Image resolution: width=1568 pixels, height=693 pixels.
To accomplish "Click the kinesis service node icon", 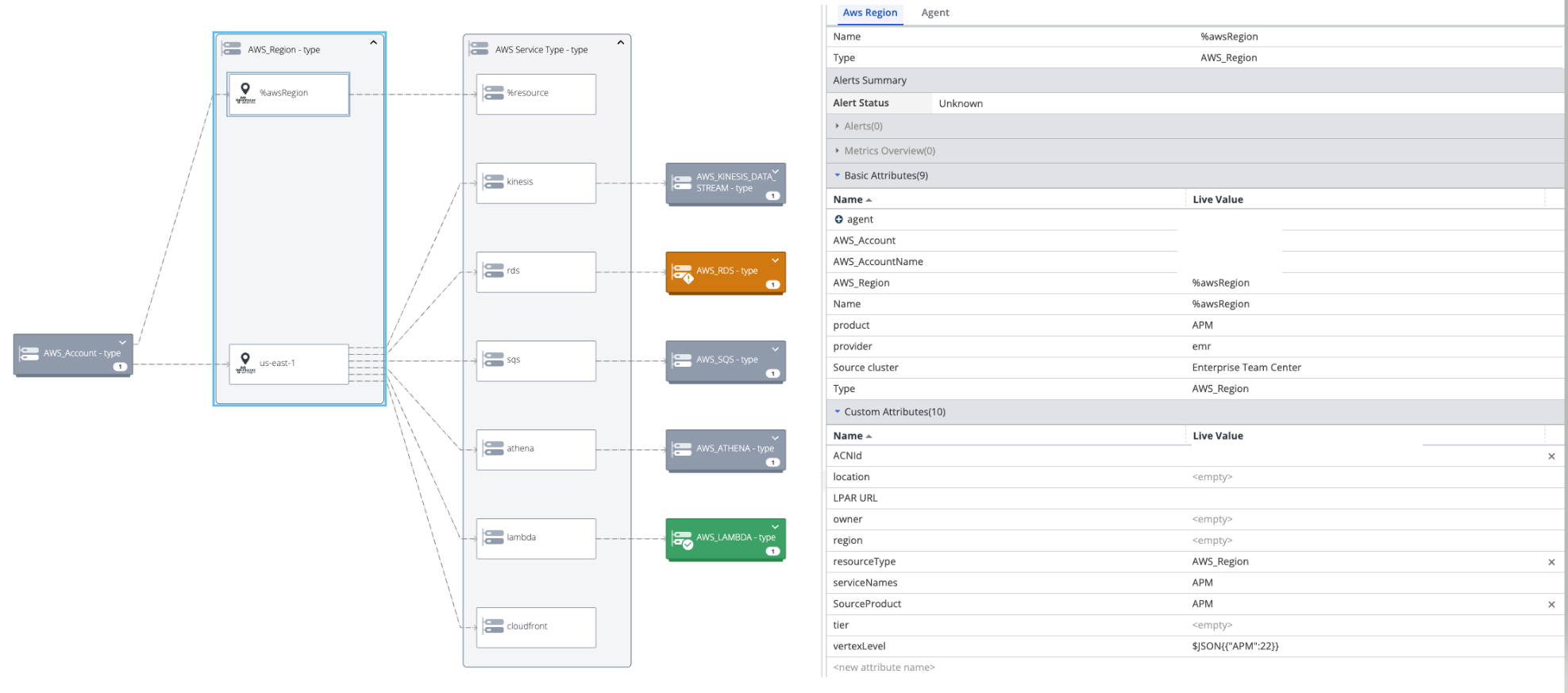I will coord(494,182).
